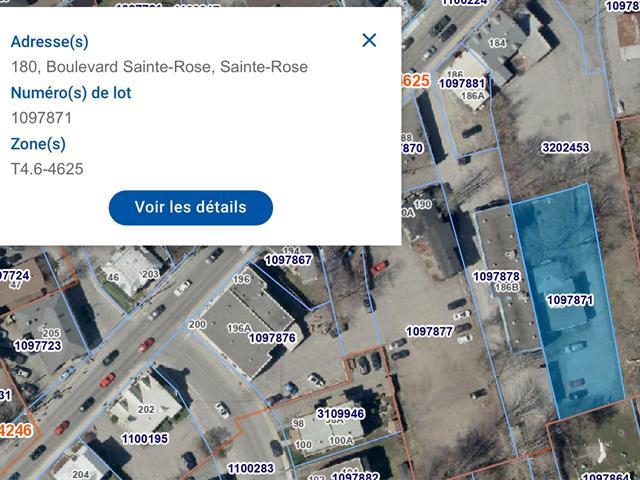Click lot number 1097878 label
The height and width of the screenshot is (480, 640).
[496, 276]
